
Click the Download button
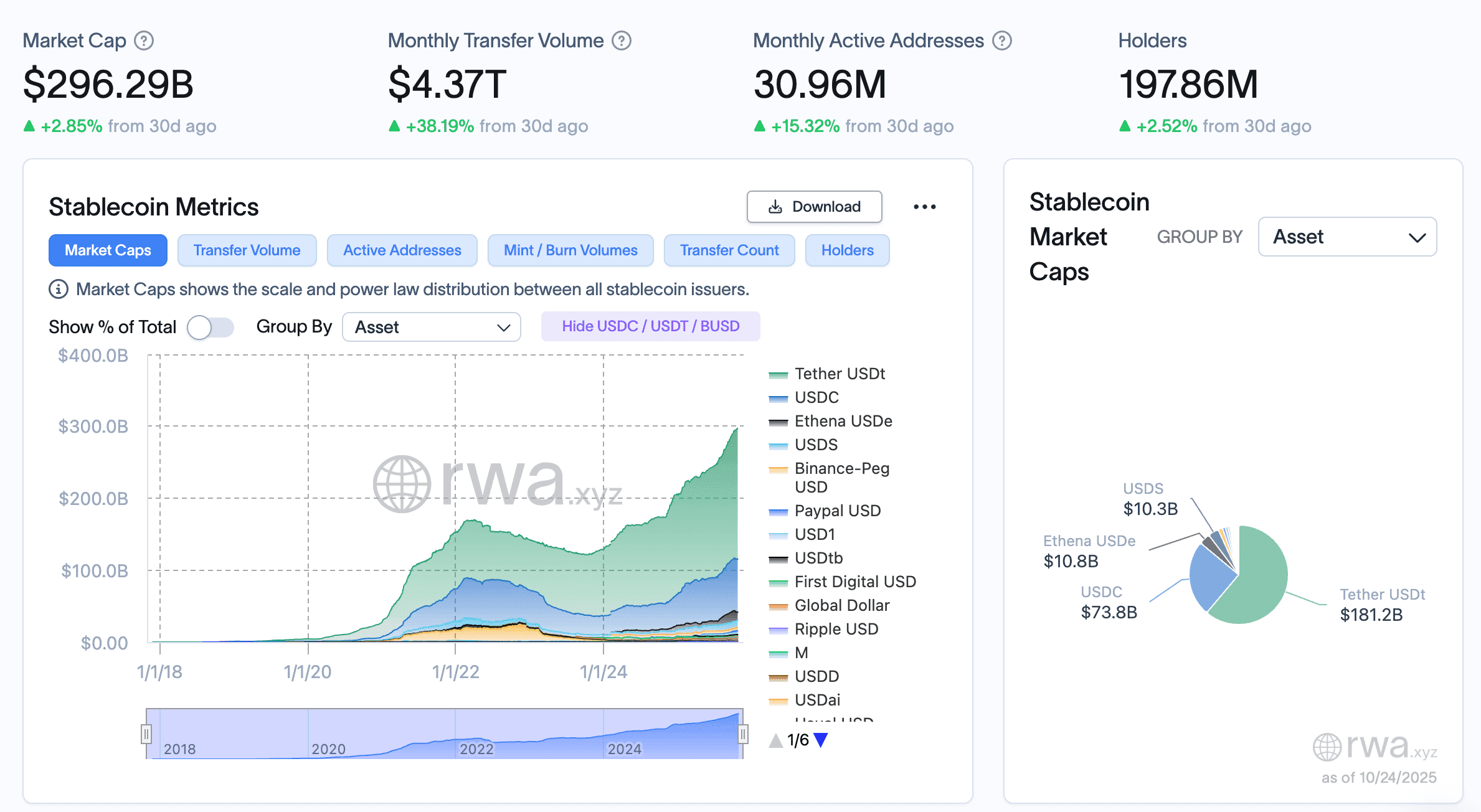coord(814,207)
